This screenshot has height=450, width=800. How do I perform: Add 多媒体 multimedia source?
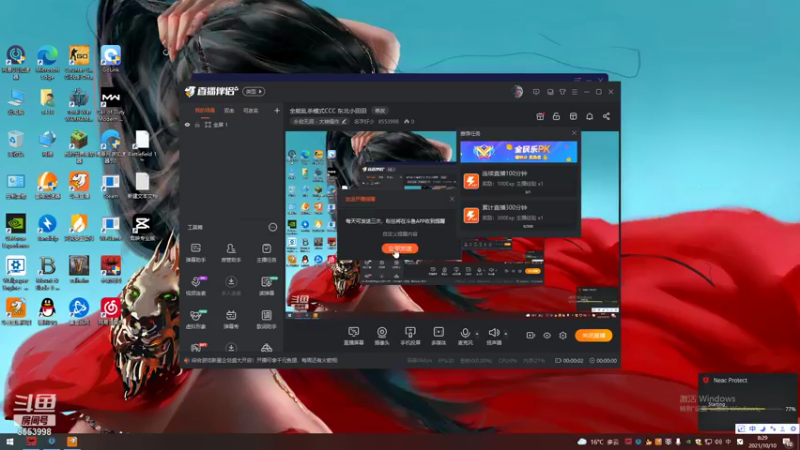click(x=439, y=336)
